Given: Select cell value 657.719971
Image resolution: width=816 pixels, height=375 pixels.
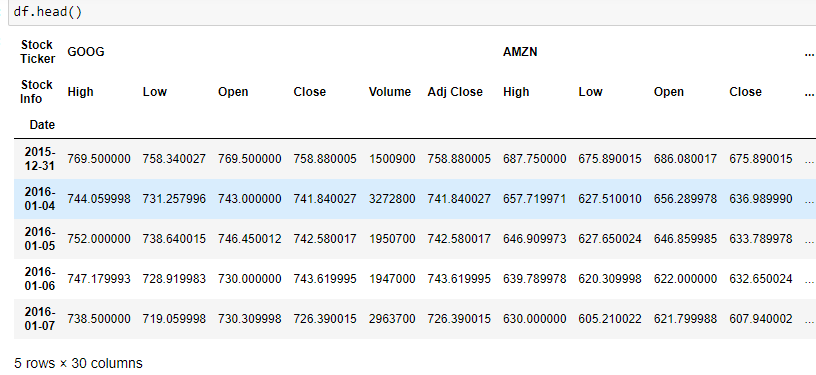Looking at the screenshot, I should click(534, 199).
